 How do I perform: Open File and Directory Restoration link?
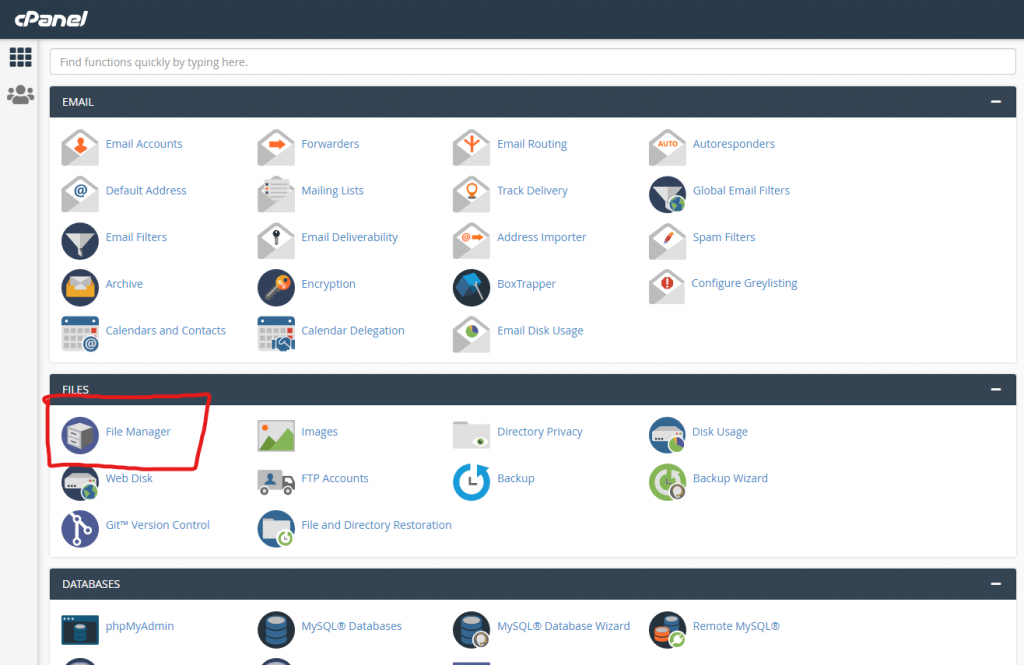(x=376, y=525)
